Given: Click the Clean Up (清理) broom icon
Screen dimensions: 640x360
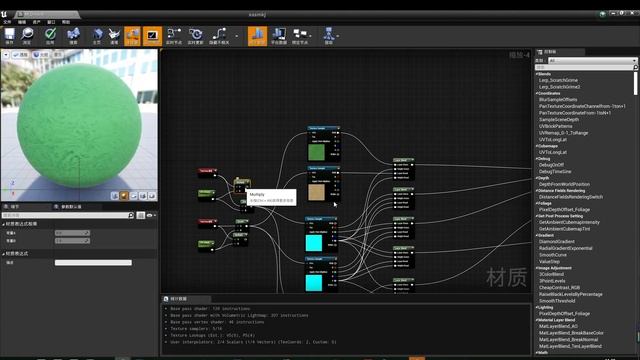Looking at the screenshot, I should [114, 36].
